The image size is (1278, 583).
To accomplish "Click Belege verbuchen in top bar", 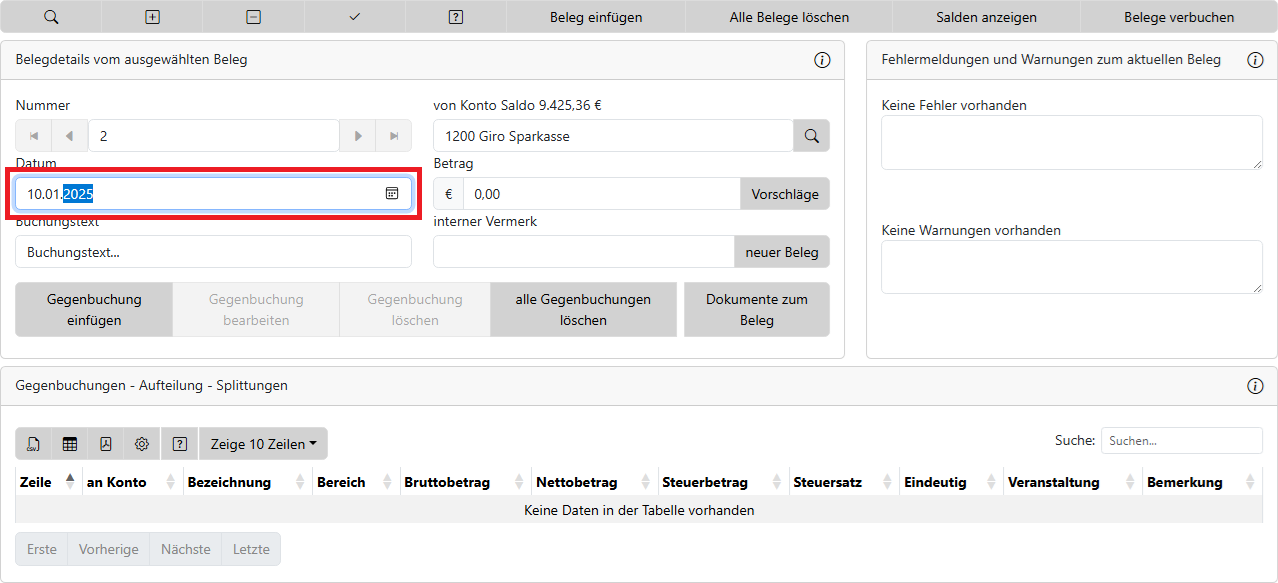I will point(1178,17).
